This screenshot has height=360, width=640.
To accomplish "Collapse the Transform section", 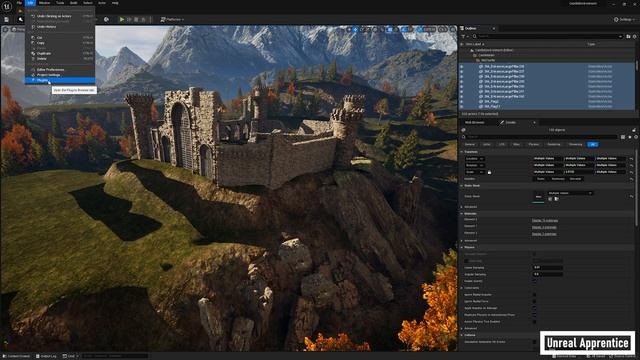I will [462, 151].
